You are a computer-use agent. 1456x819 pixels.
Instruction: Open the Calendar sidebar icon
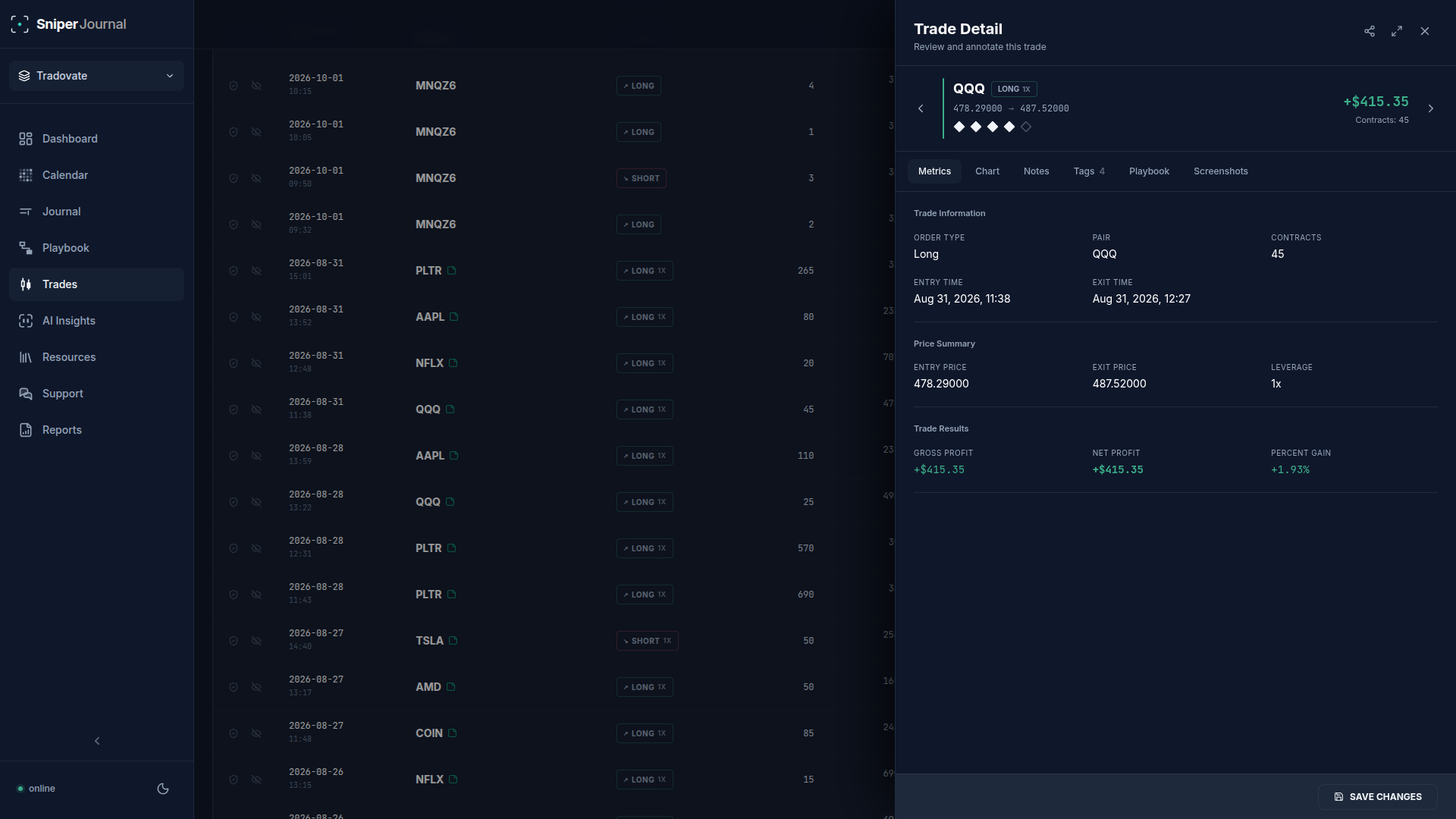pyautogui.click(x=26, y=175)
